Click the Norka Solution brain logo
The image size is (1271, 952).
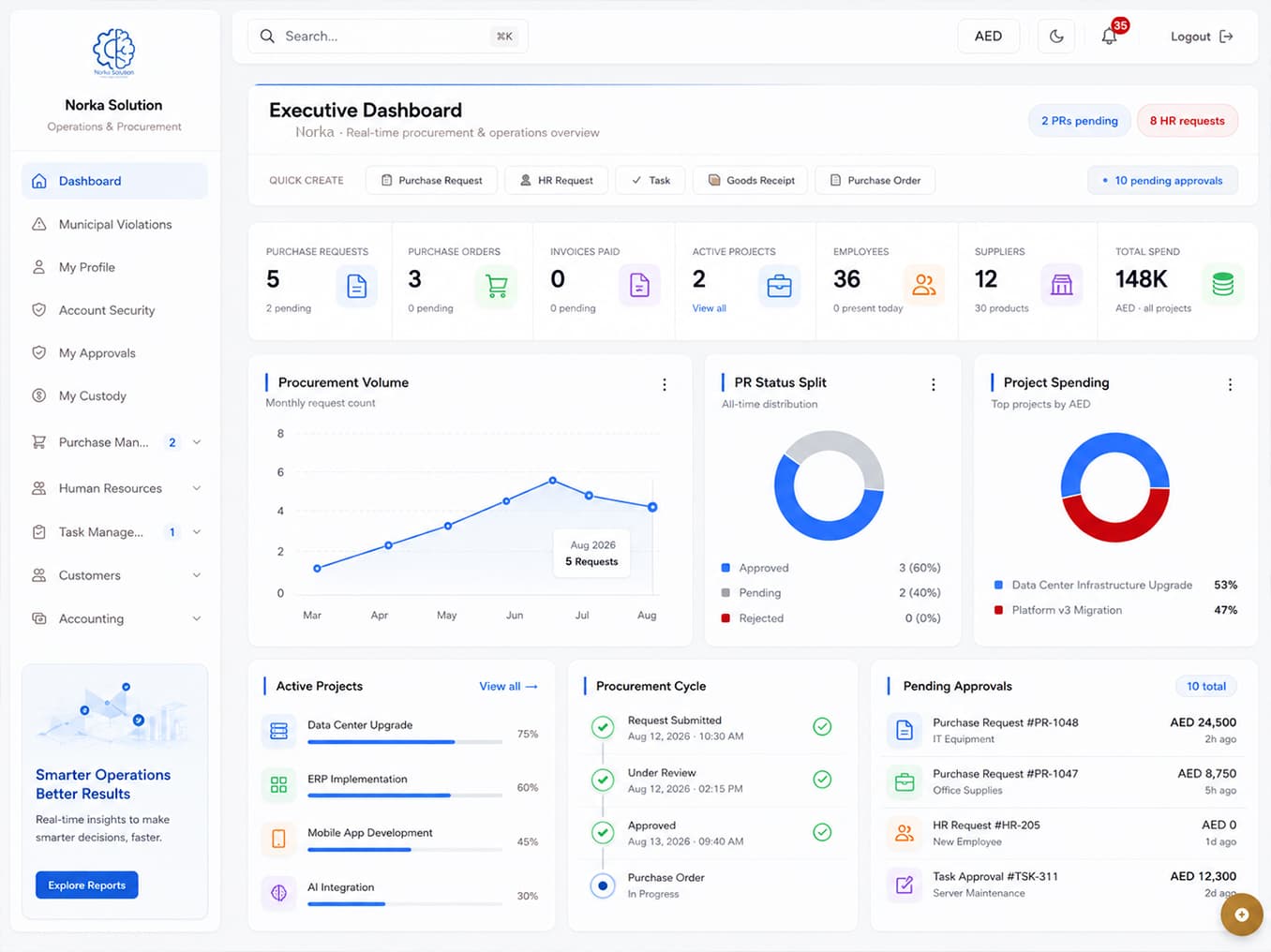113,52
